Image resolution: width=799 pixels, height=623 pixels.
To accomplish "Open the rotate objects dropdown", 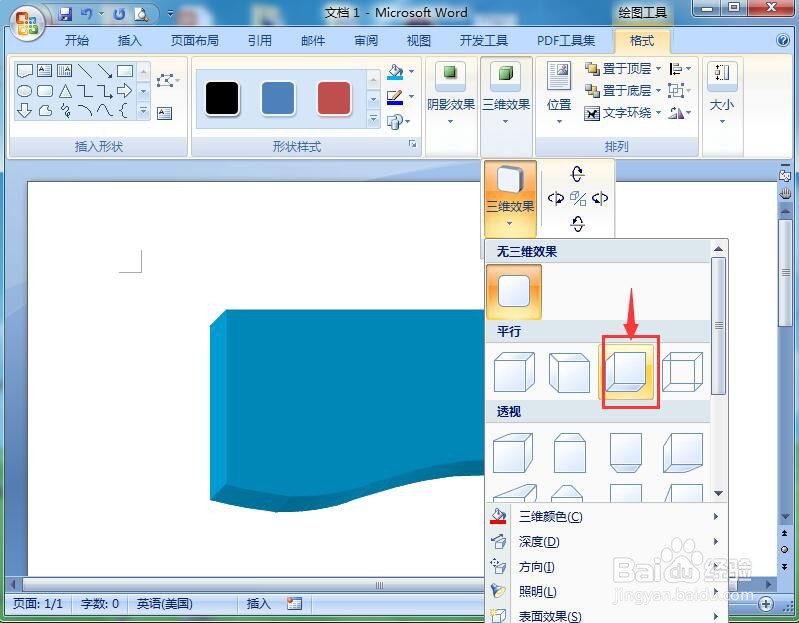I will [x=680, y=113].
